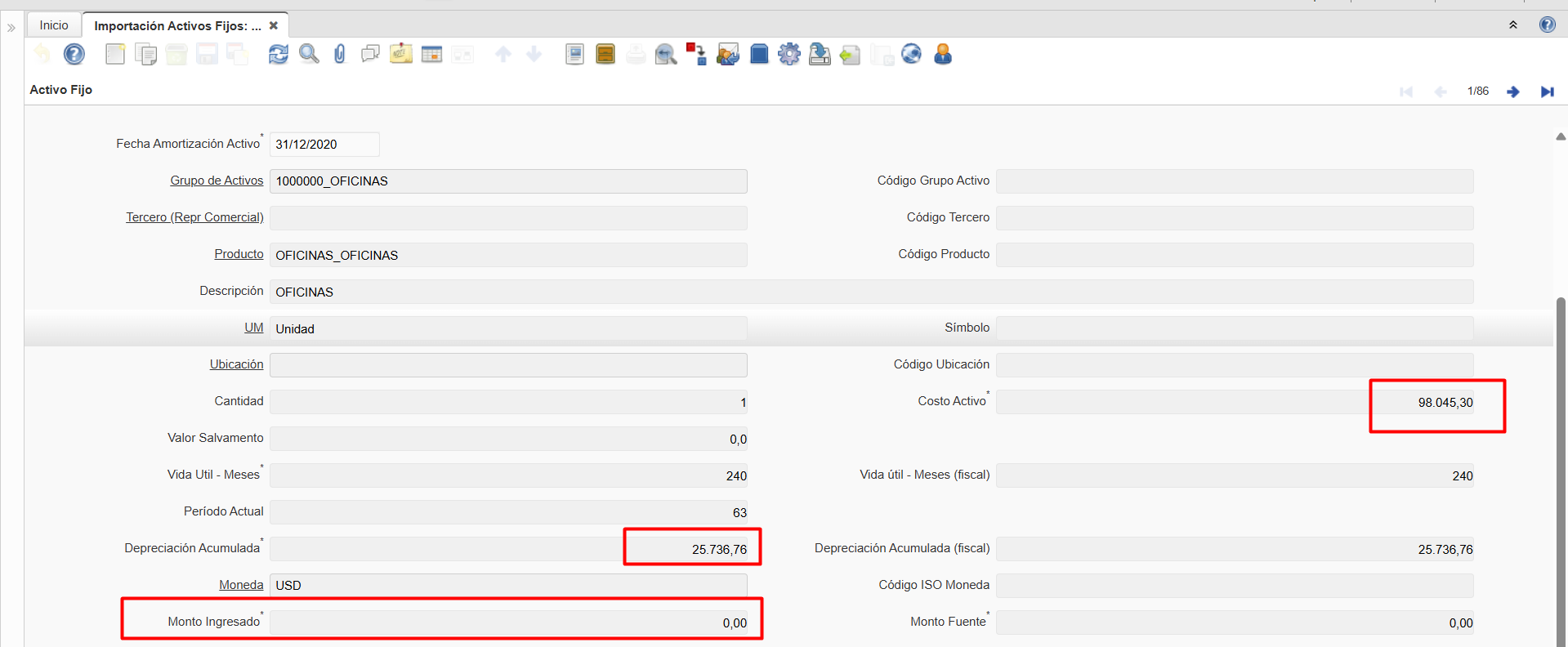Click the Producto field label link
The height and width of the screenshot is (647, 1568).
pos(239,254)
